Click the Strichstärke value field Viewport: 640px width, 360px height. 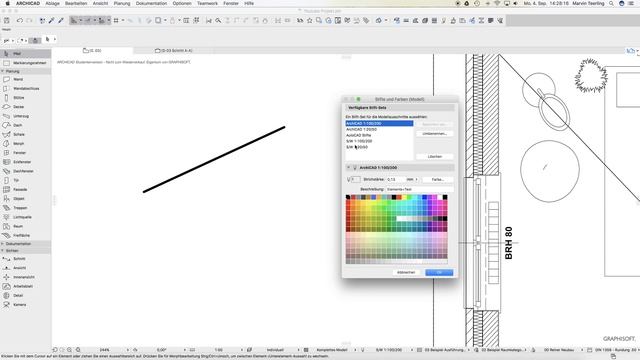(x=395, y=179)
